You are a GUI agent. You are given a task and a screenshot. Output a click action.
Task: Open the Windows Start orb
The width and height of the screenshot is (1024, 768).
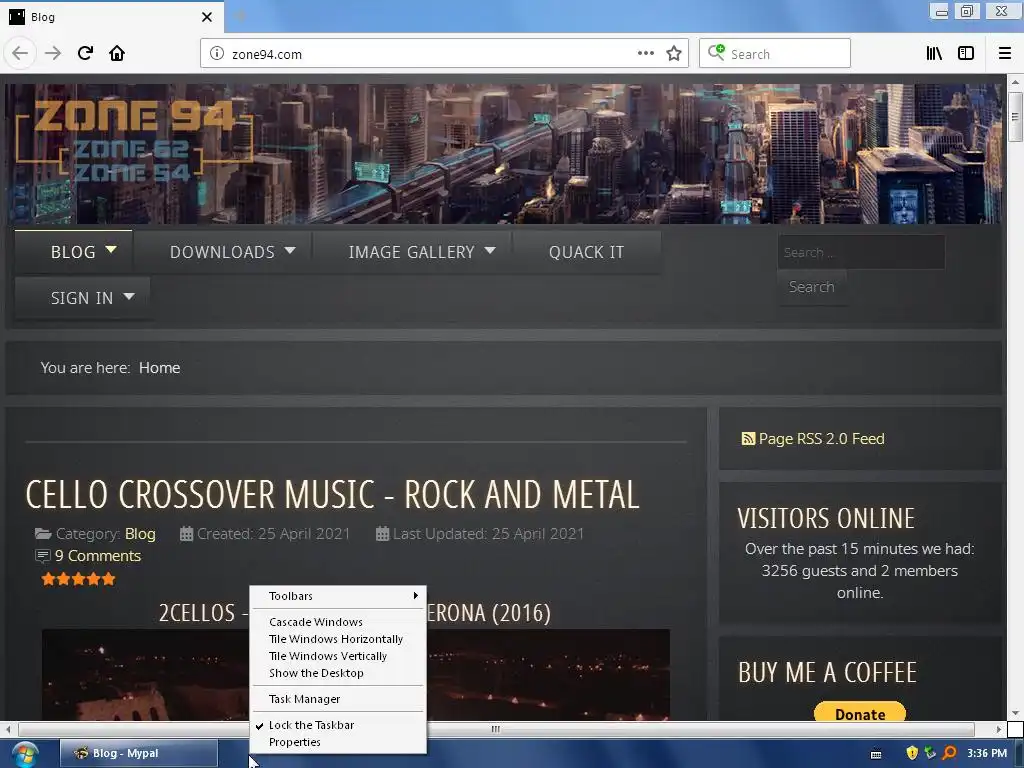(25, 754)
